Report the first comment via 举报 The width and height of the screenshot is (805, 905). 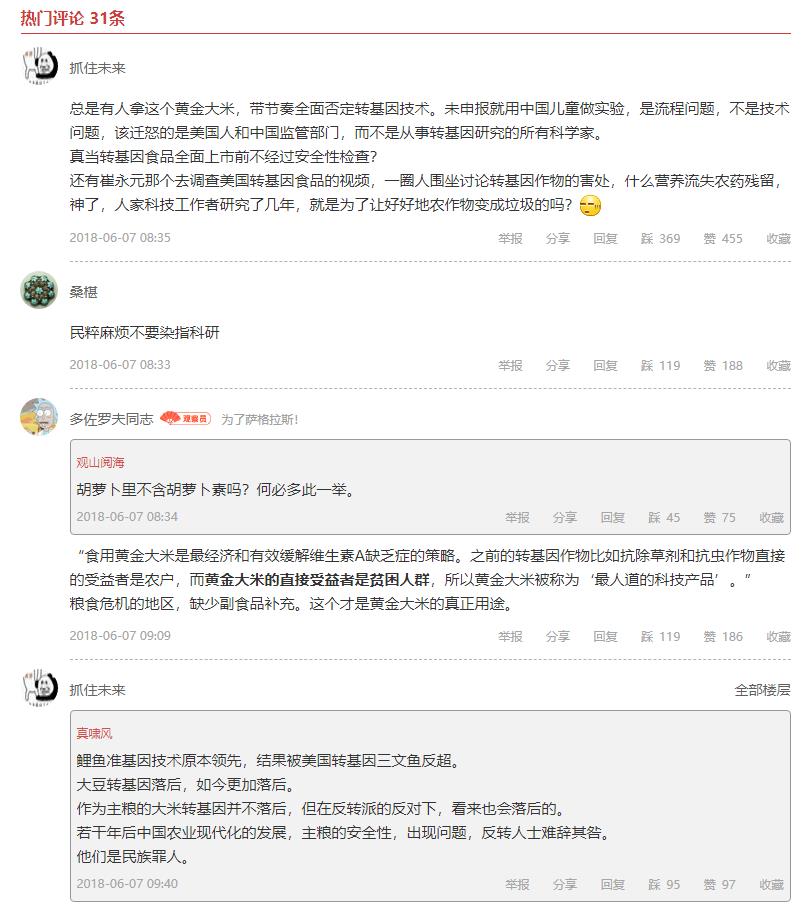pos(510,238)
